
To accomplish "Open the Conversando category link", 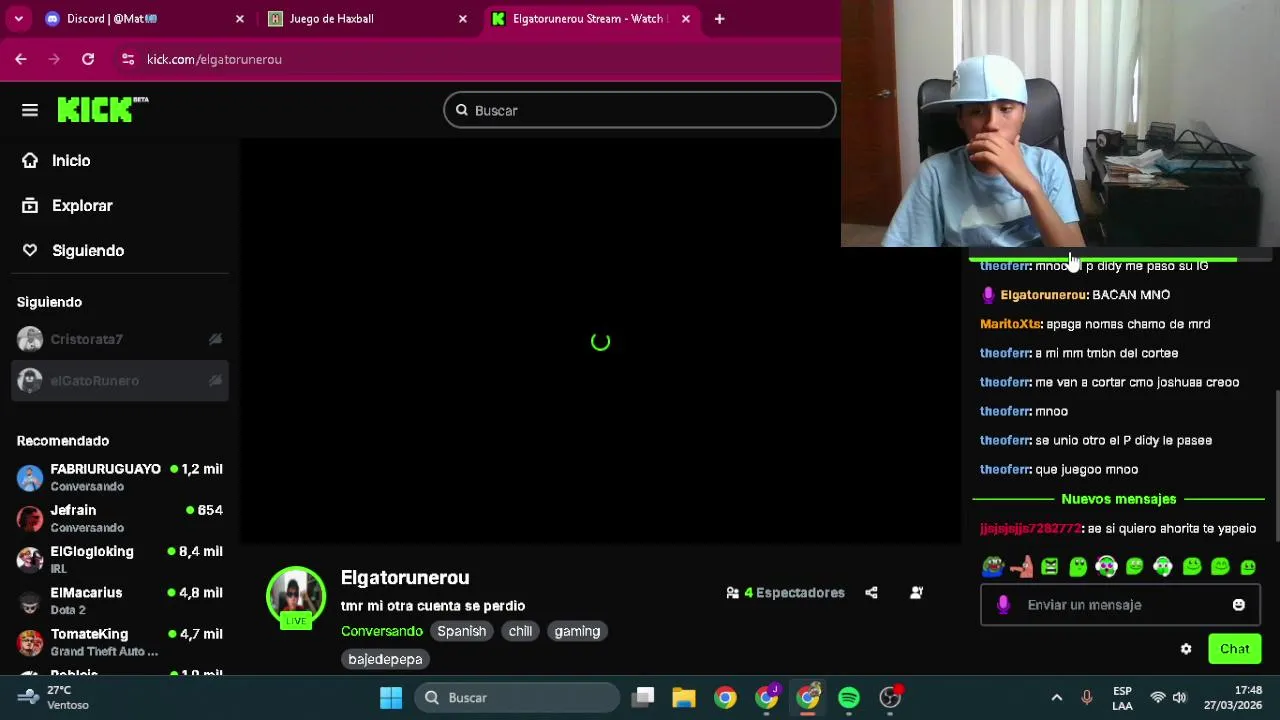I will click(382, 631).
